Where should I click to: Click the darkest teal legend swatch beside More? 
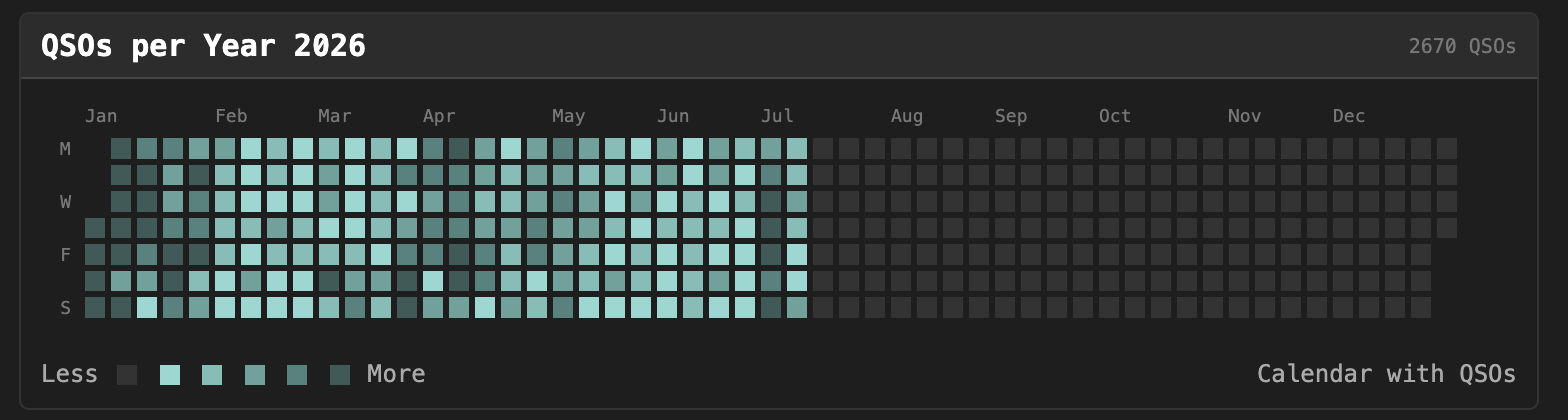[340, 375]
